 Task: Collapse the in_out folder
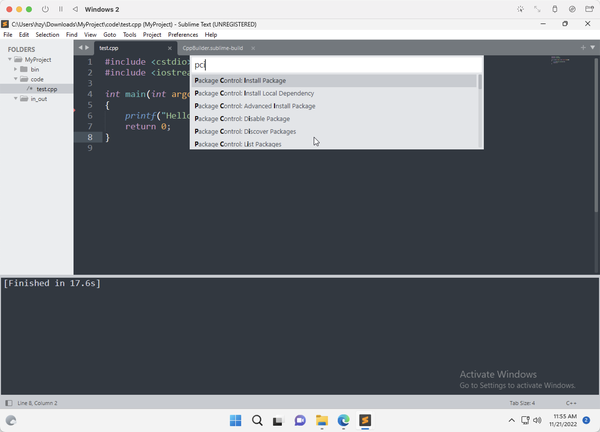16,98
